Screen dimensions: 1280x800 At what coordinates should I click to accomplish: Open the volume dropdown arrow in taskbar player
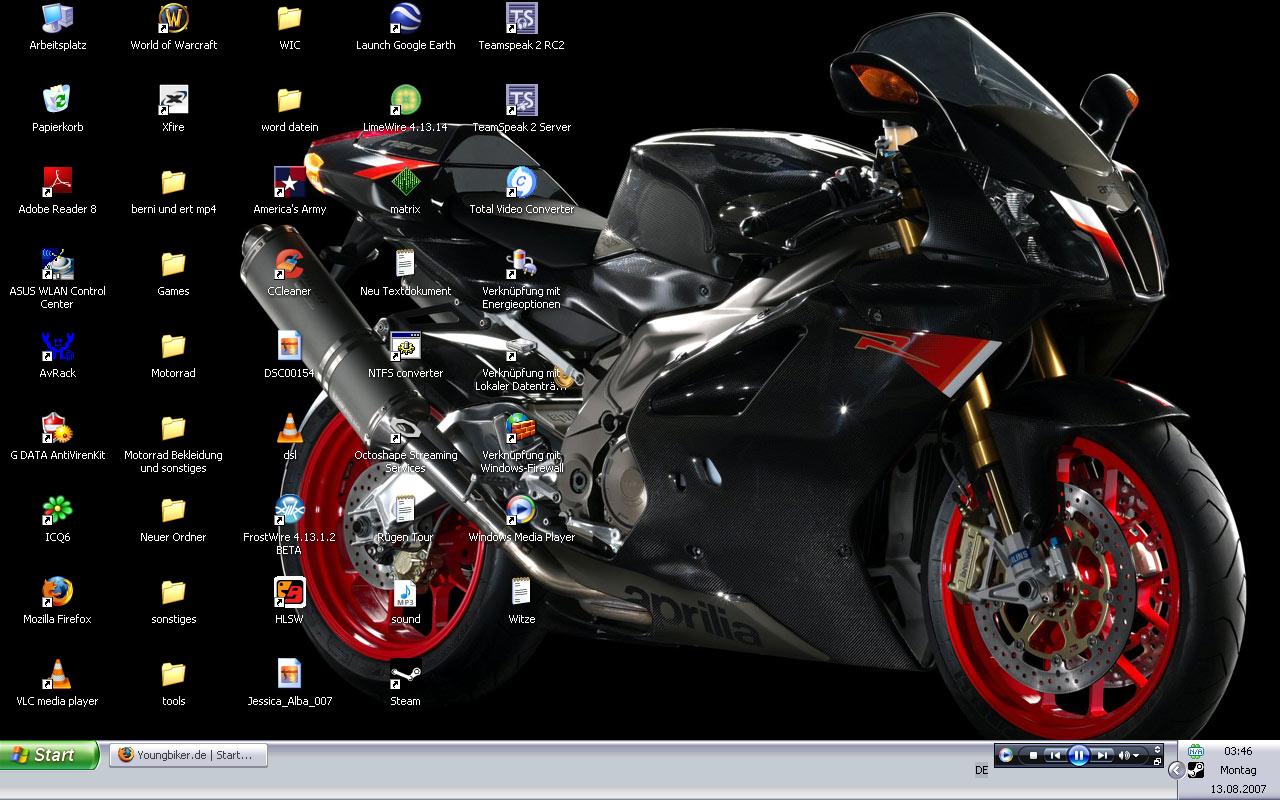click(x=1137, y=755)
